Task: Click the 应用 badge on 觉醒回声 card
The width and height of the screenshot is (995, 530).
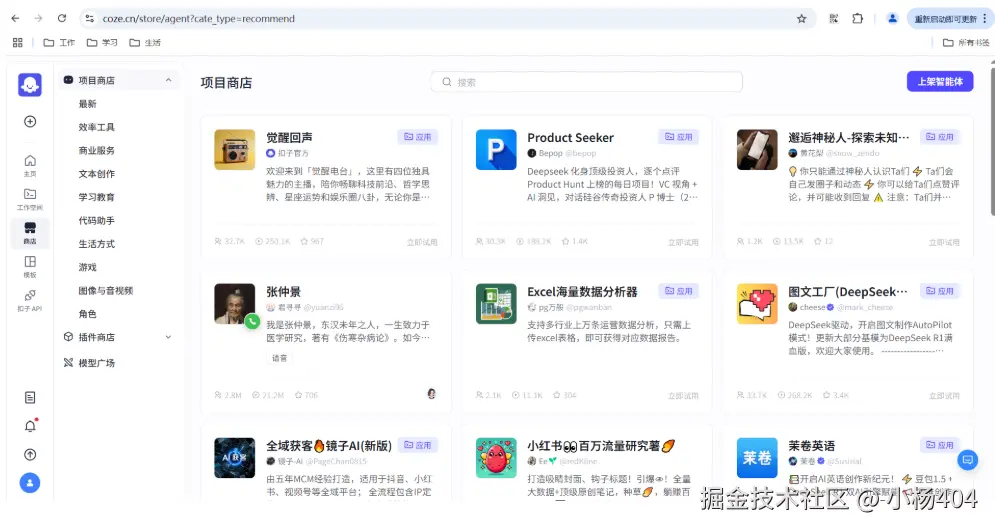Action: pyautogui.click(x=418, y=137)
